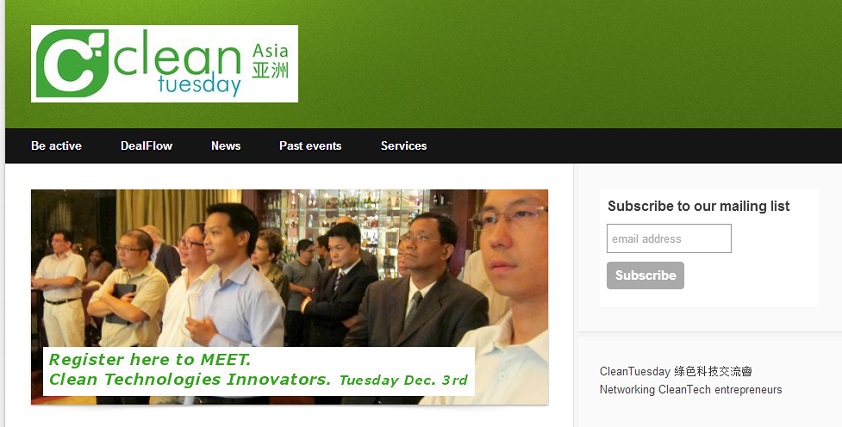Open the Past events page
842x427 pixels.
[310, 146]
